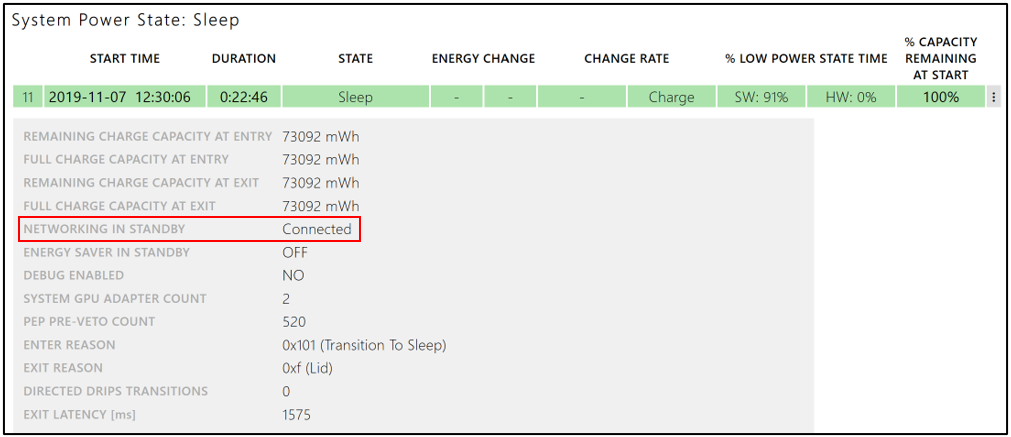Click the START TIME column header

point(125,59)
